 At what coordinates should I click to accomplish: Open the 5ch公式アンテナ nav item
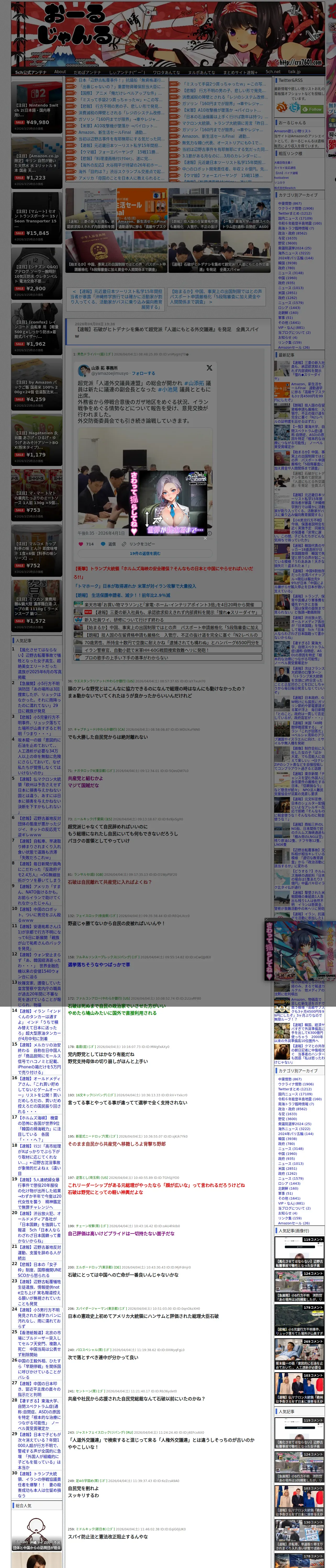pos(31,72)
